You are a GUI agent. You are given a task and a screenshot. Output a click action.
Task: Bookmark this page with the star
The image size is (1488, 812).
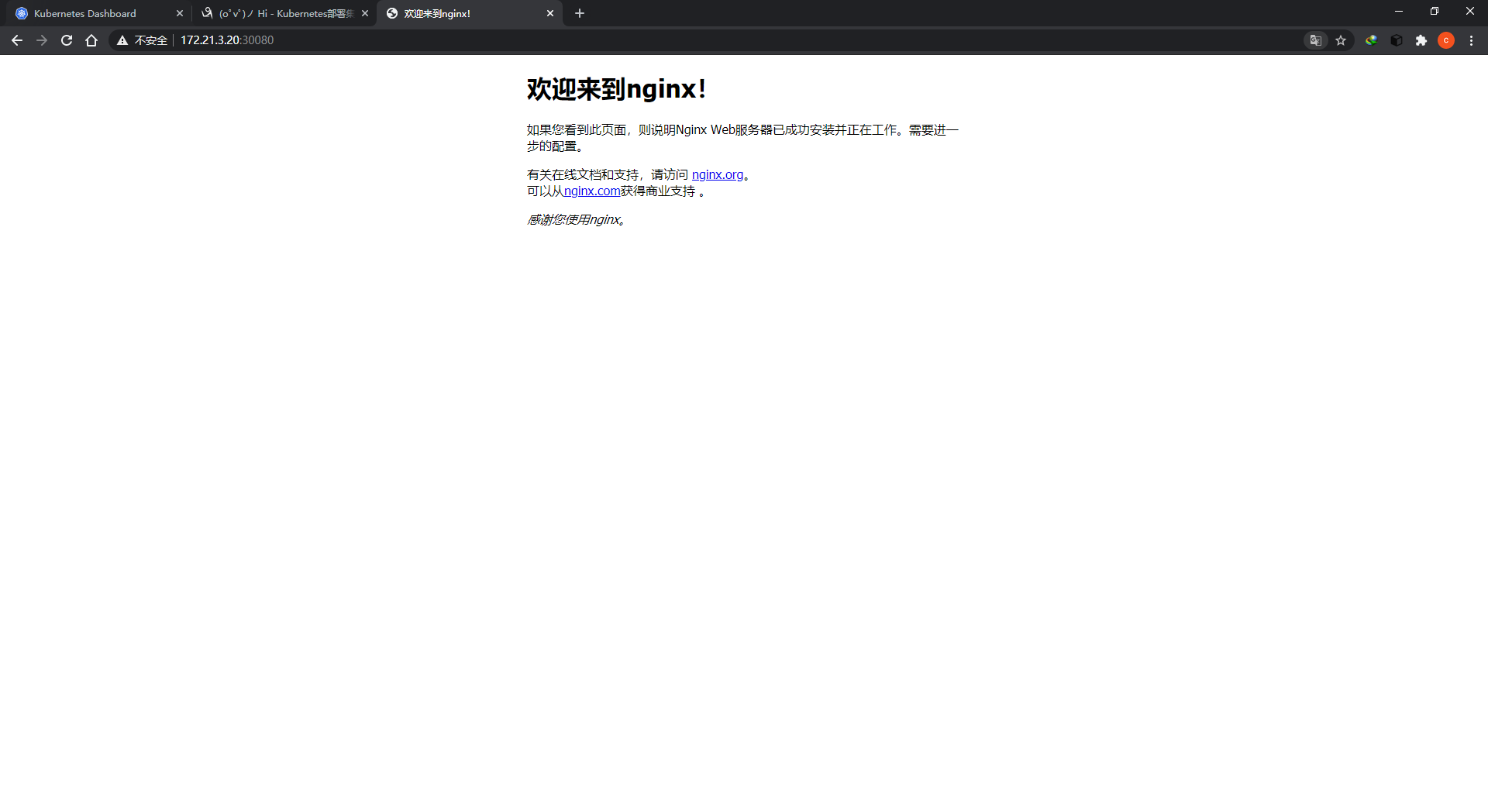coord(1341,40)
